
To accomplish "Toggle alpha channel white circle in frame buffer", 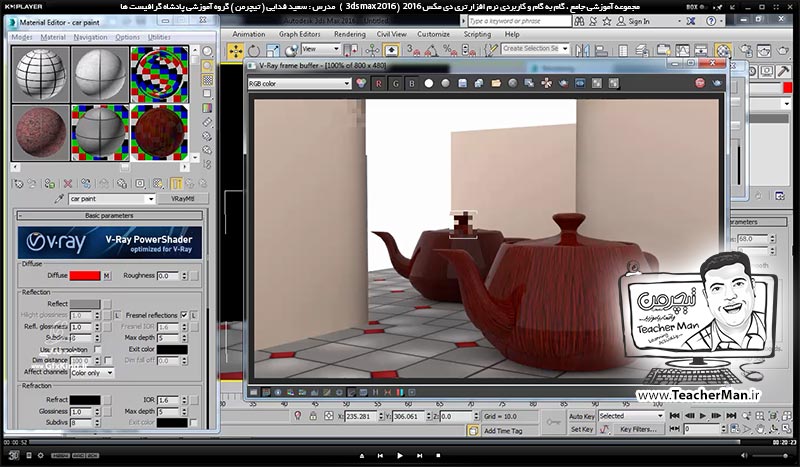I will coord(429,83).
